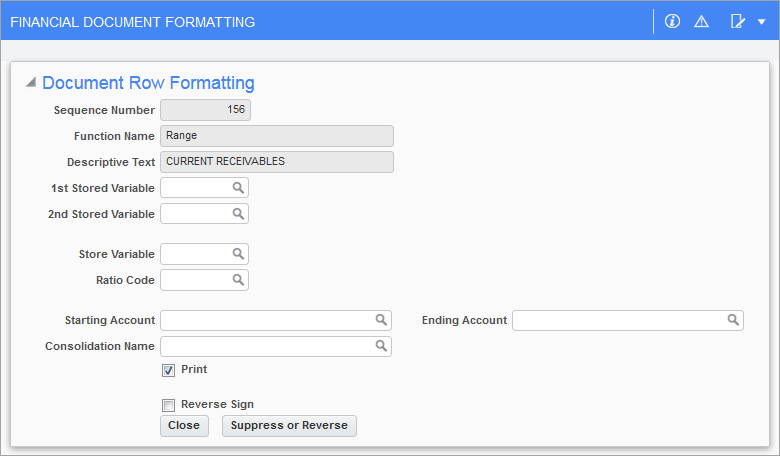Select the Consolidation Name text field

click(x=276, y=346)
